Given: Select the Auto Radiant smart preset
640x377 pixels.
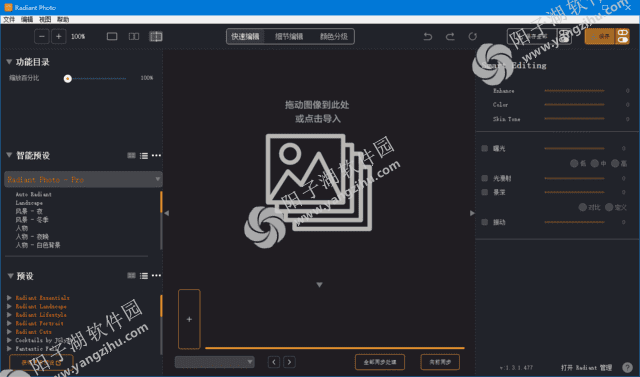Looking at the screenshot, I should [33, 195].
